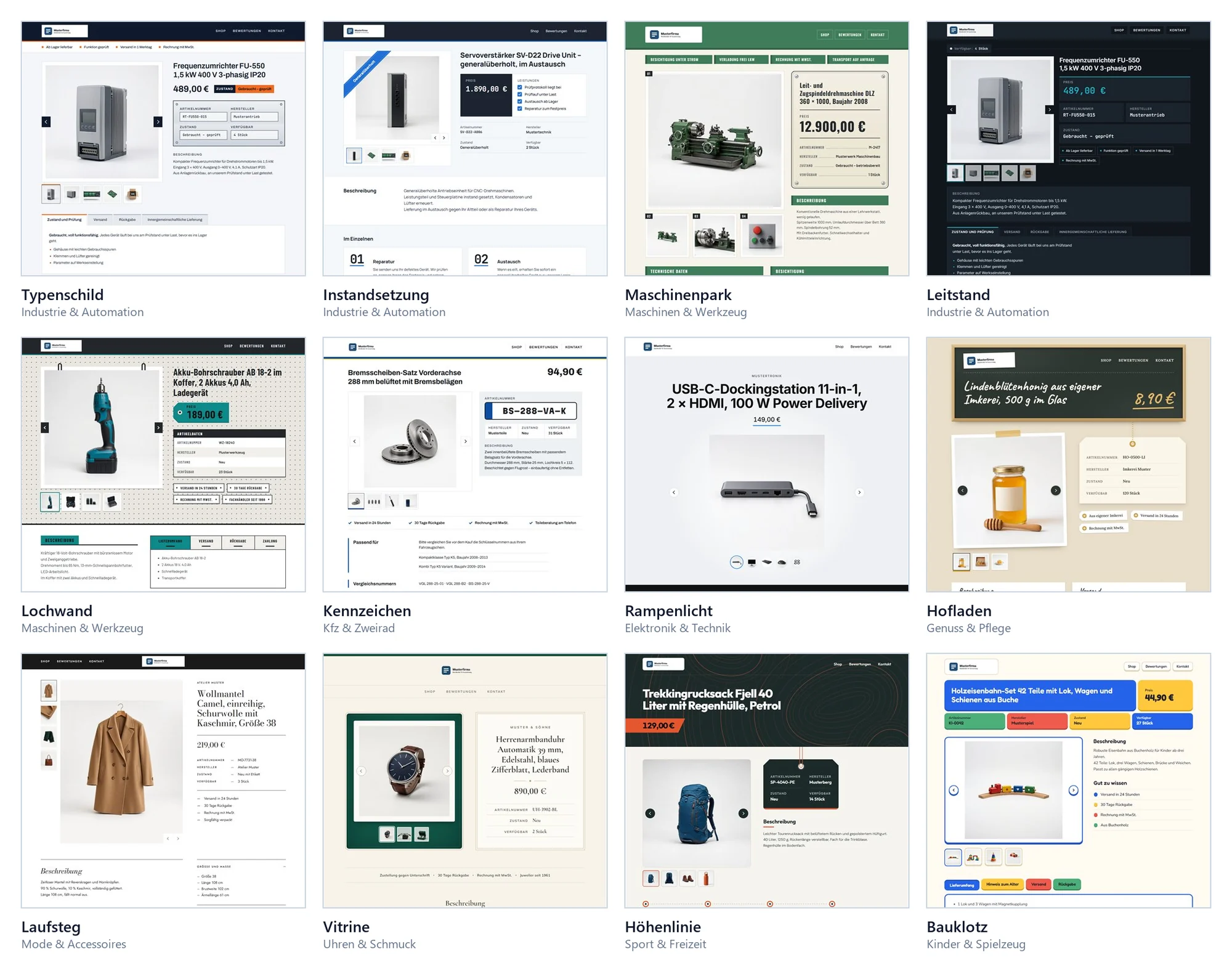1232x973 pixels.
Task: Select category 'Sport & Freizeit' under Höhenlinie
Action: coord(666,945)
